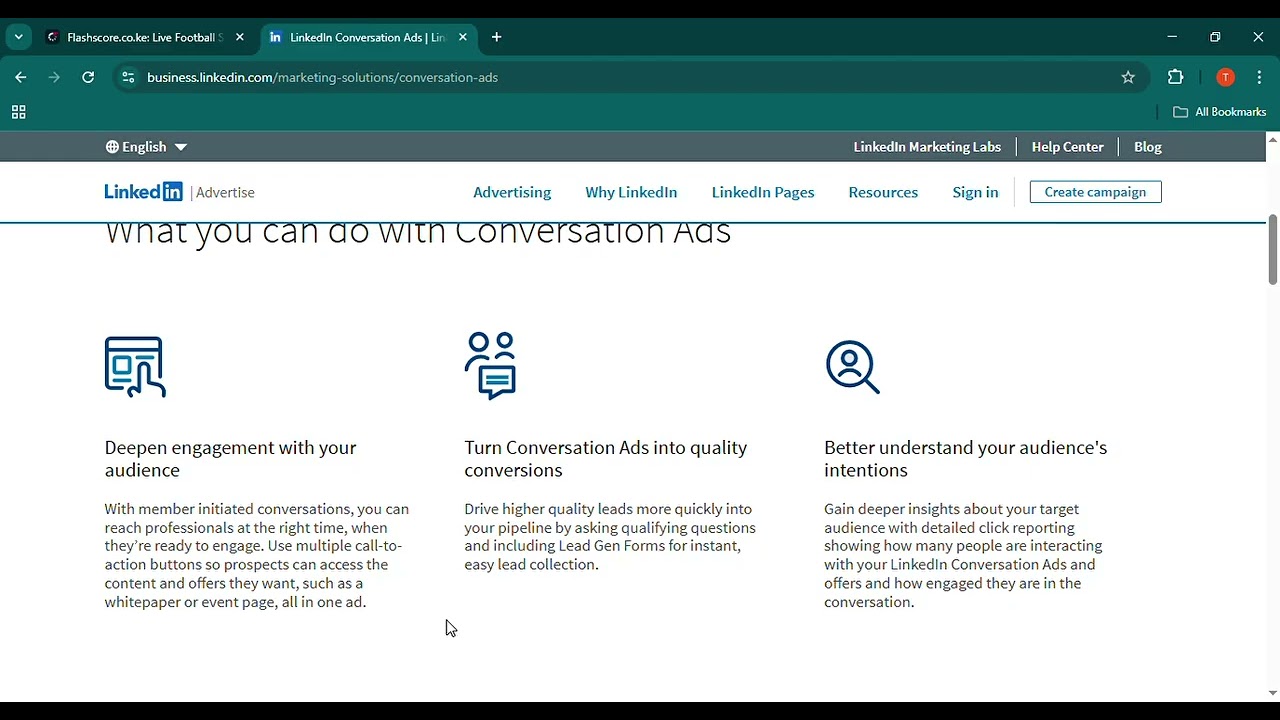Select the LinkedIn Conversation Ads tab
The height and width of the screenshot is (720, 1280).
[367, 37]
